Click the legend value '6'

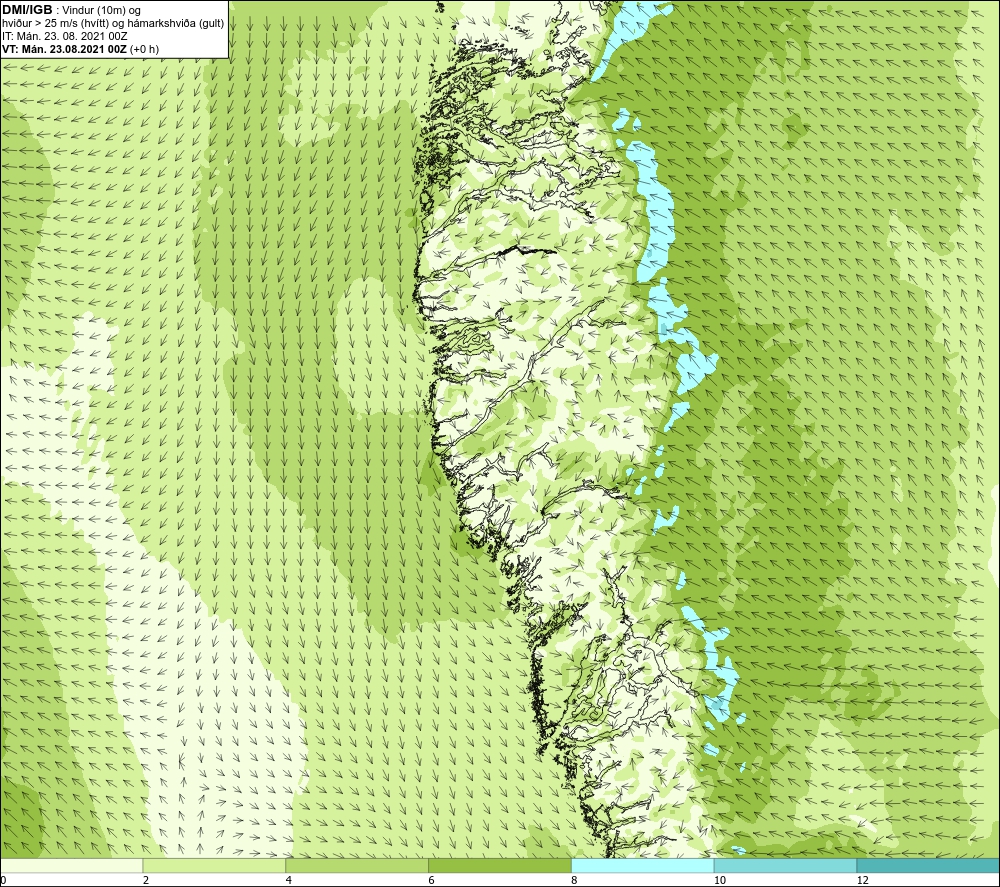click(x=432, y=880)
